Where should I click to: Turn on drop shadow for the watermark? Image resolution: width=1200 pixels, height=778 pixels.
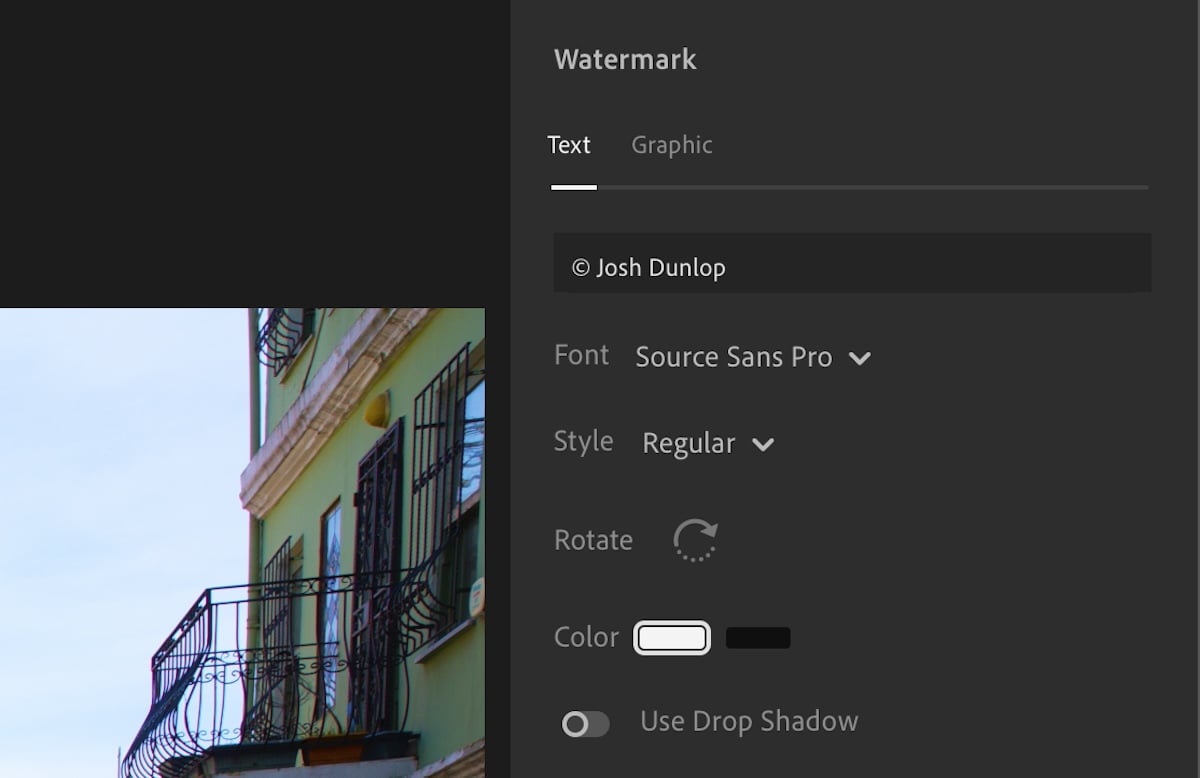[586, 721]
